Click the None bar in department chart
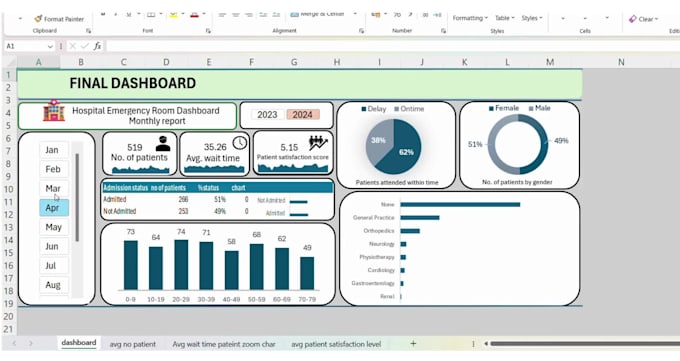 (460, 204)
